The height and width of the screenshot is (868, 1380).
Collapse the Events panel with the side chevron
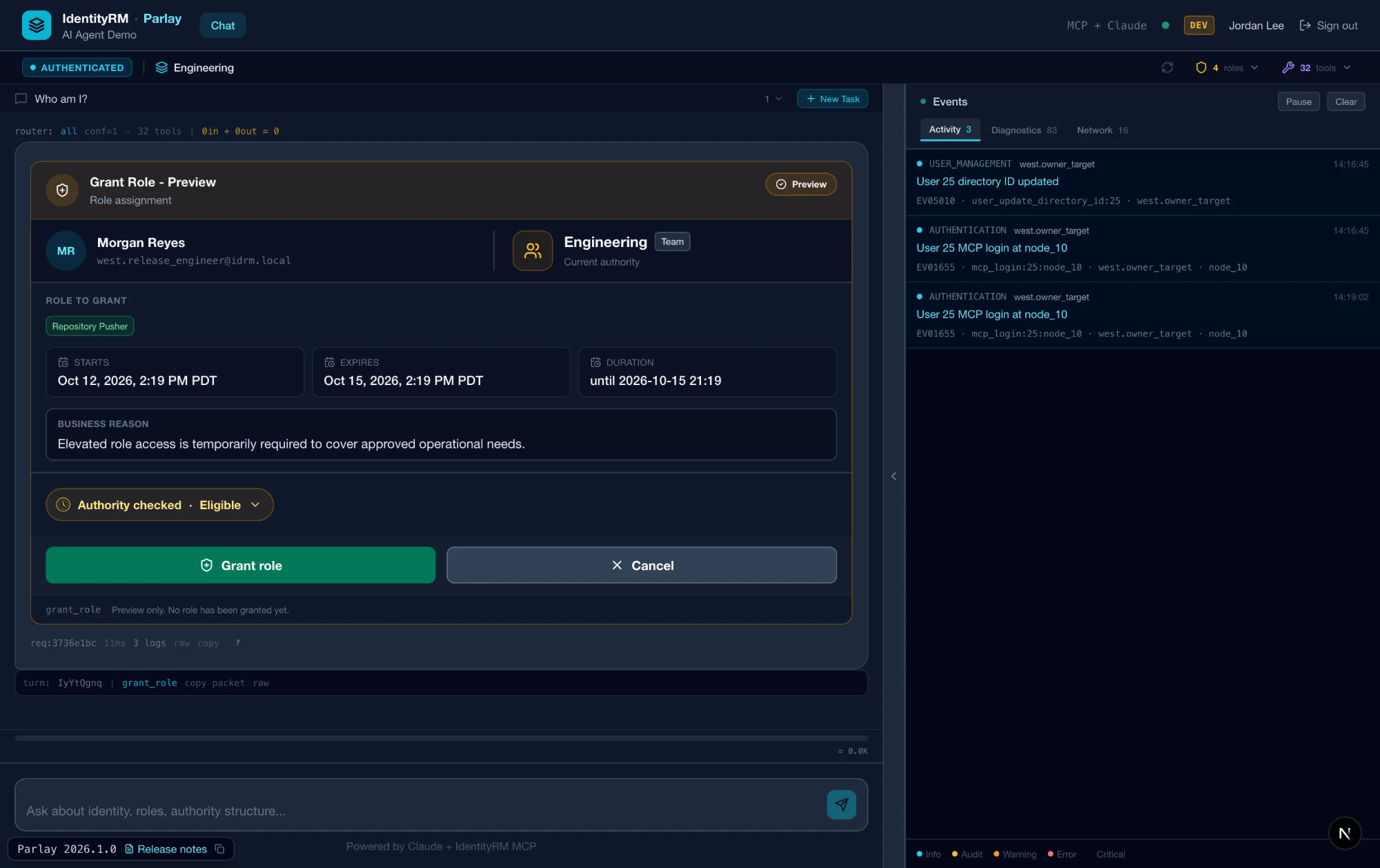click(x=894, y=476)
